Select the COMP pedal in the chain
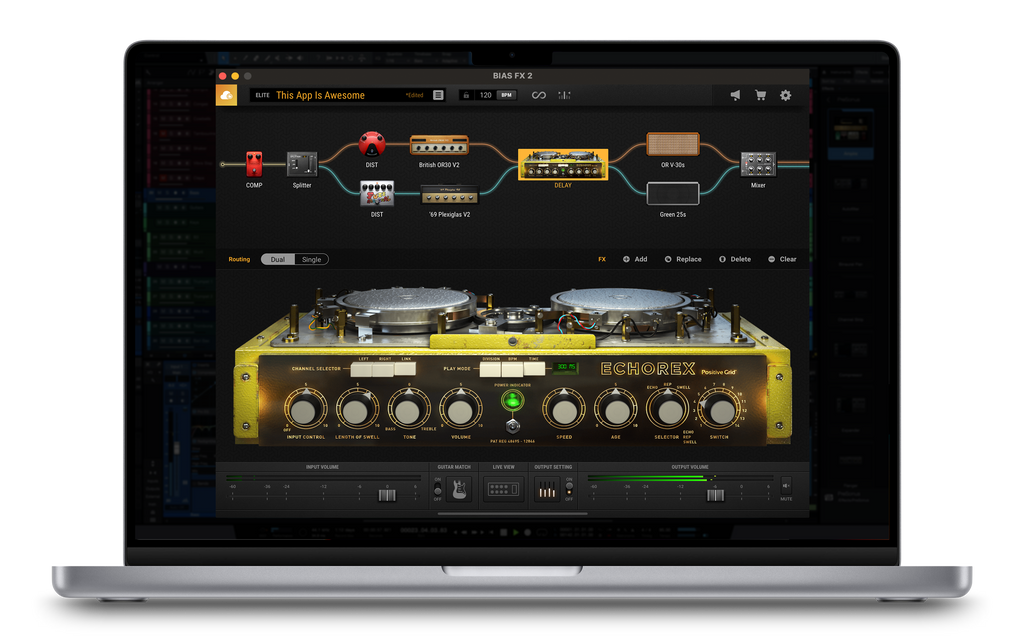The height and width of the screenshot is (642, 1024). [x=254, y=164]
